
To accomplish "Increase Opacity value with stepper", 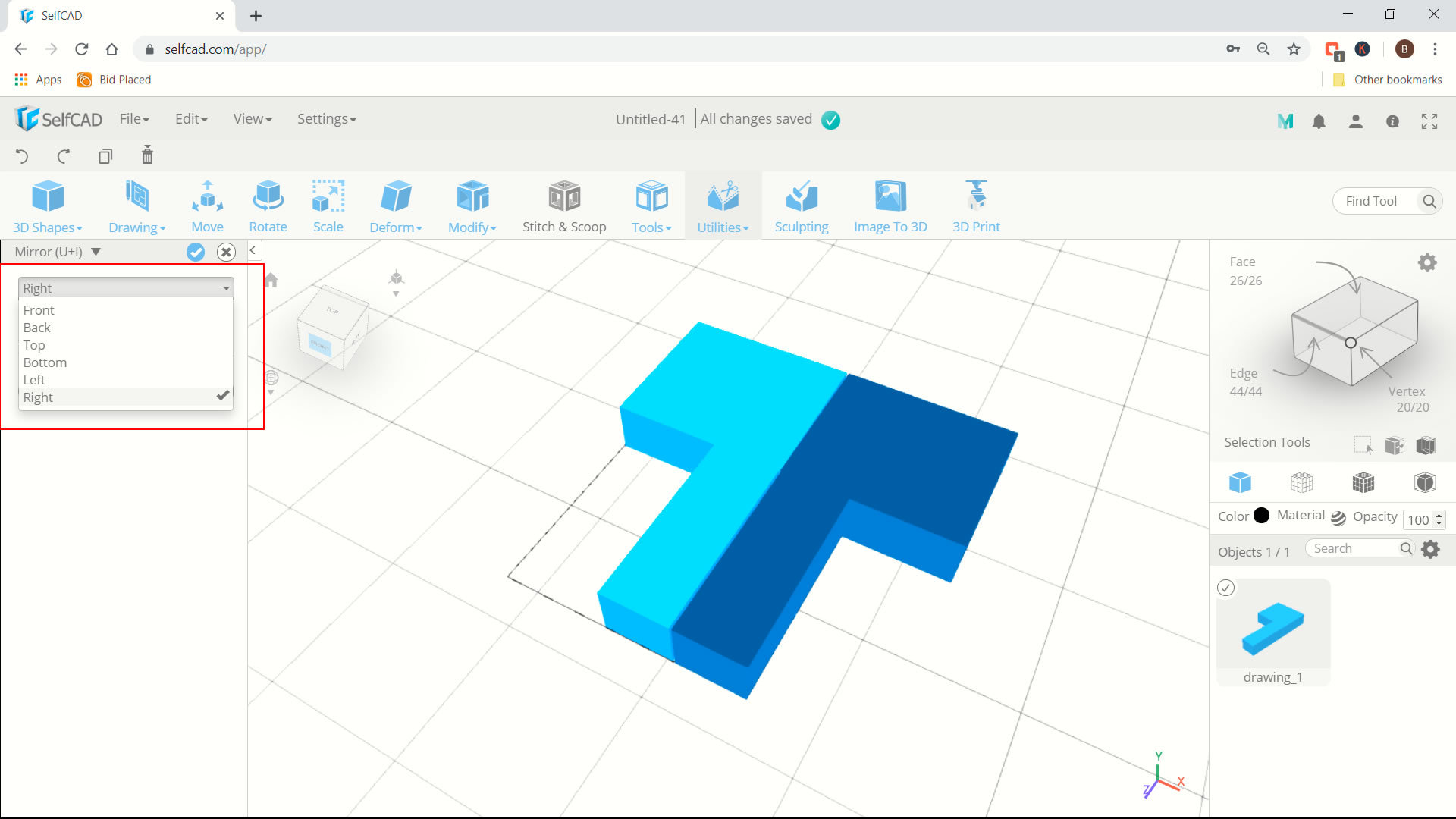I will (x=1439, y=516).
